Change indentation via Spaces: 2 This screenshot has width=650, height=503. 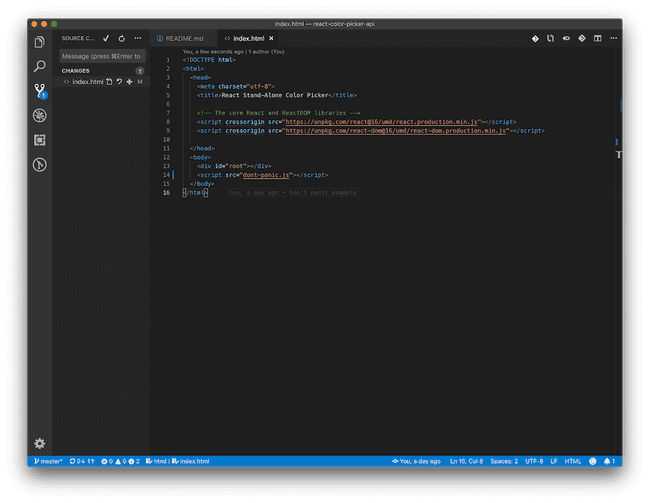[x=504, y=461]
